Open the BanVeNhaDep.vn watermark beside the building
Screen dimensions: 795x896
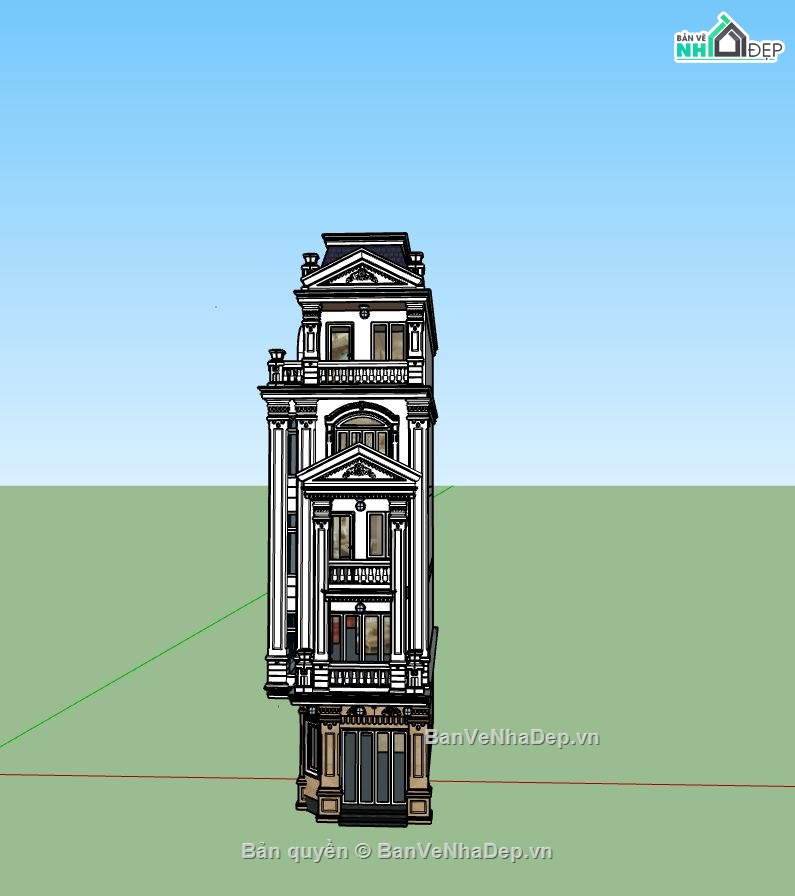point(512,738)
